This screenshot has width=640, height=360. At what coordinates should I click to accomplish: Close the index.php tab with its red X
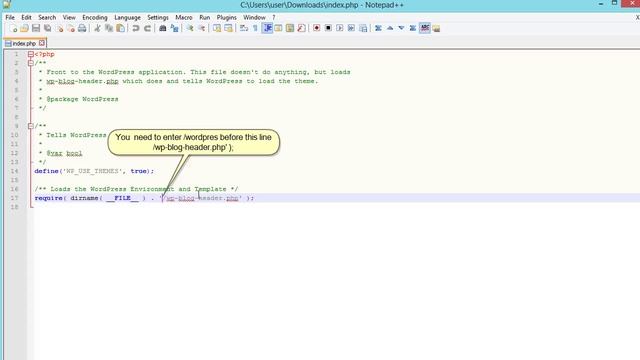tap(42, 43)
